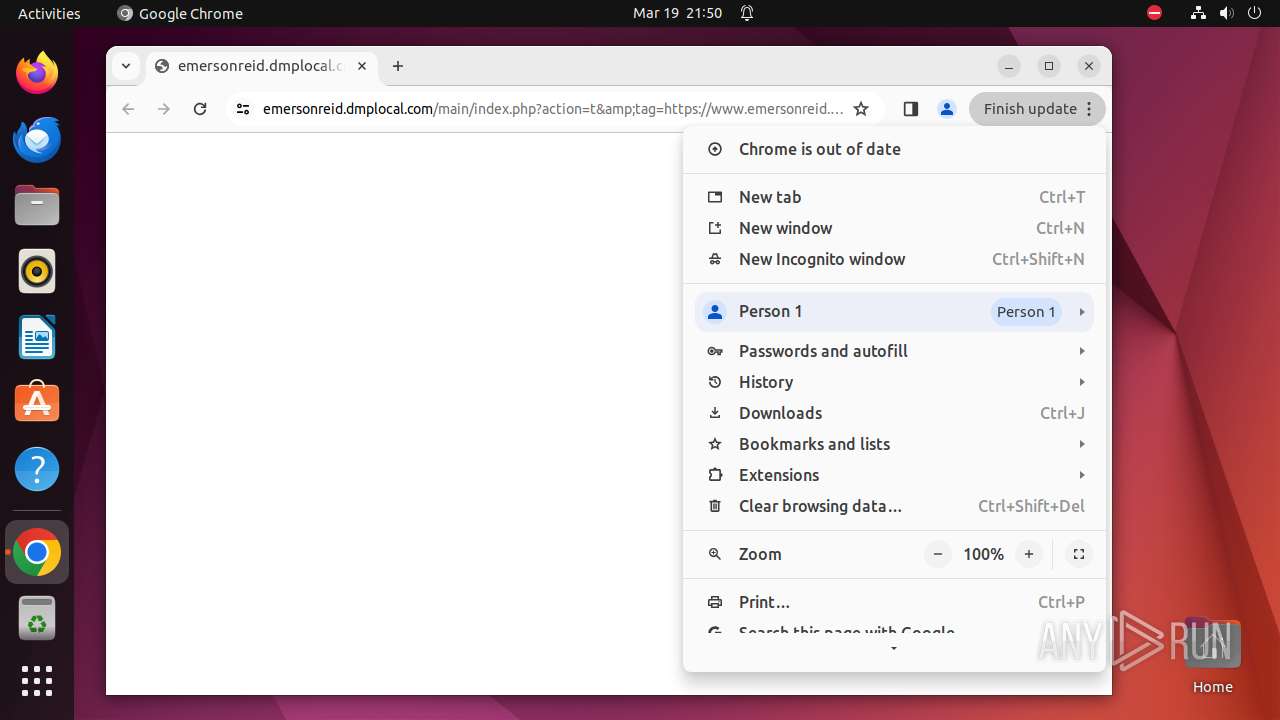This screenshot has width=1280, height=720.
Task: Click the back navigation arrow
Action: pos(128,109)
